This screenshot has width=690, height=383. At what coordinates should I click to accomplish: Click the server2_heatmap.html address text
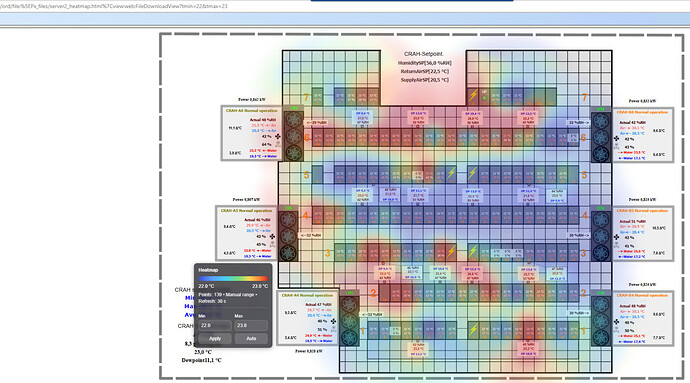(114, 6)
